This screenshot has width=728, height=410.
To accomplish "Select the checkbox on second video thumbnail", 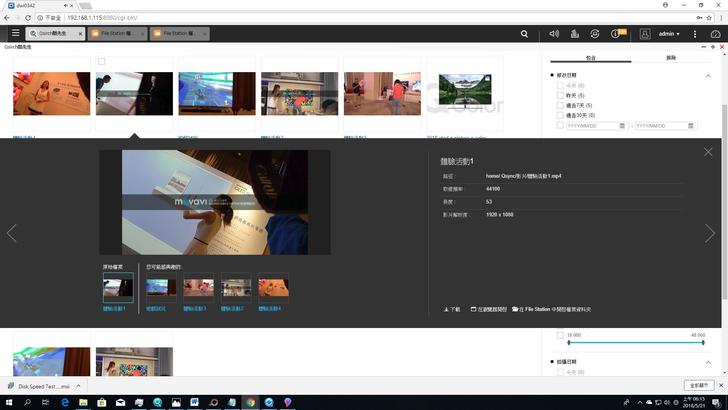I will [102, 62].
